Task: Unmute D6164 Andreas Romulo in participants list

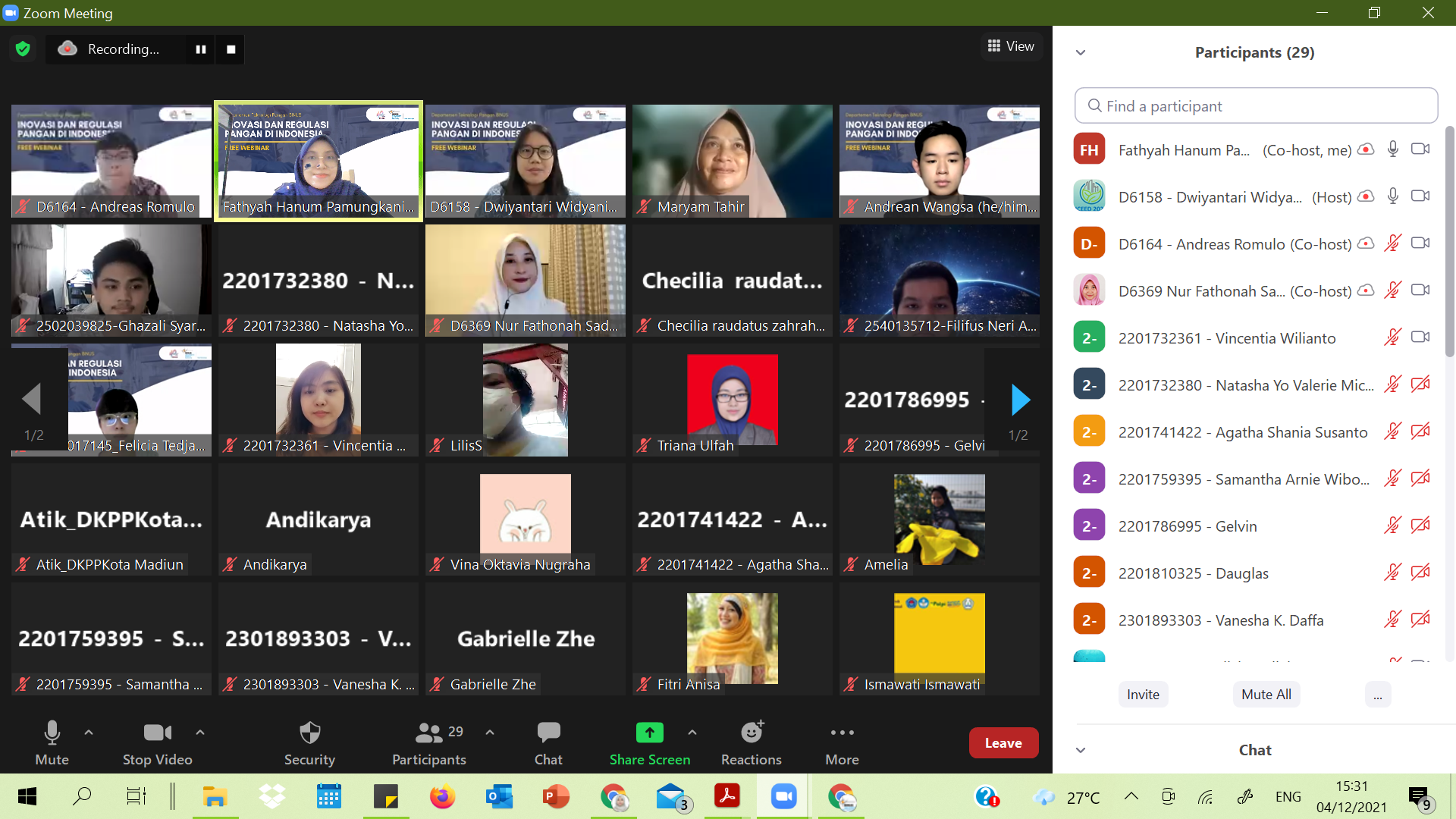Action: click(x=1393, y=243)
